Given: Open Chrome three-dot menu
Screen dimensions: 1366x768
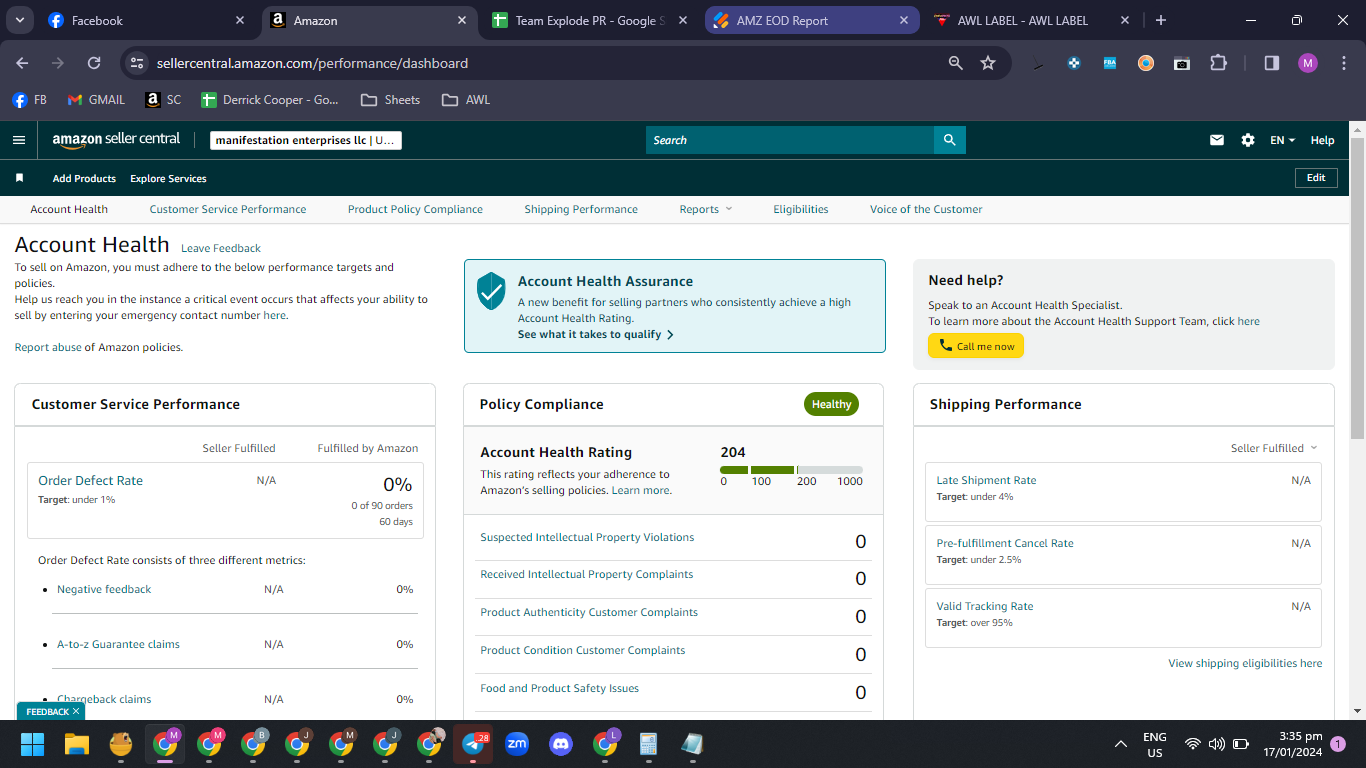Looking at the screenshot, I should tap(1344, 63).
